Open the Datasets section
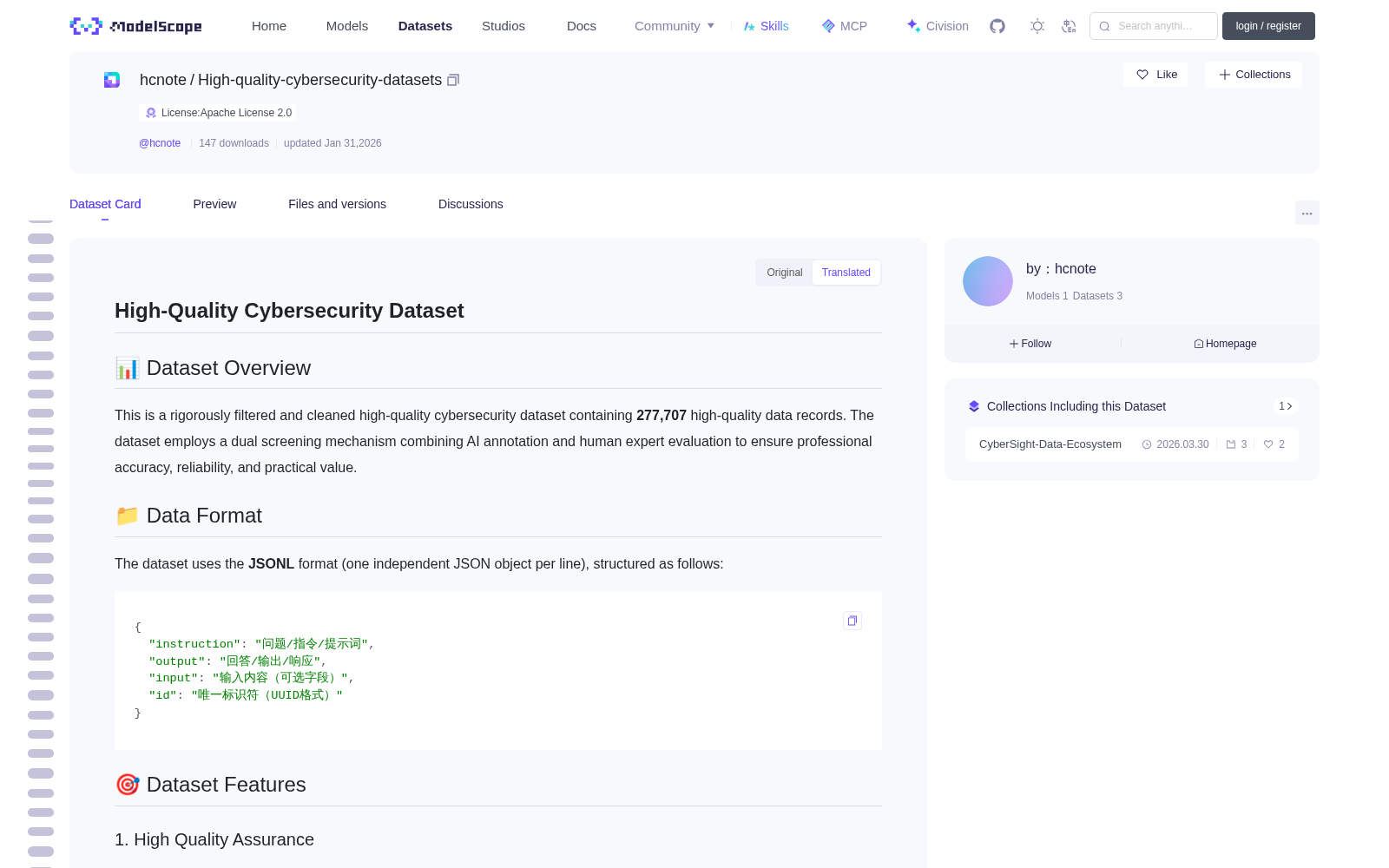Viewport: 1389px width, 868px height. tap(425, 26)
